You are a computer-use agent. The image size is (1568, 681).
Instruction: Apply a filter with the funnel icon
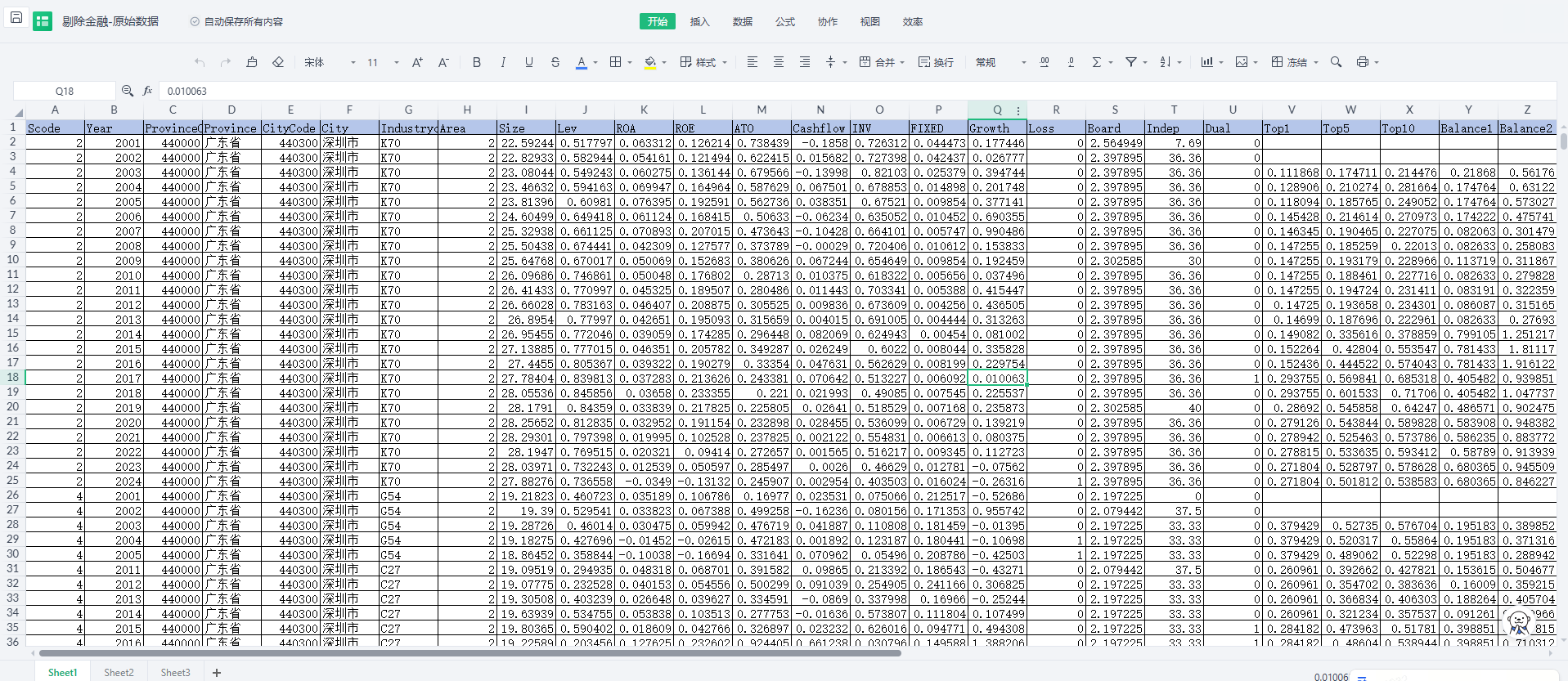pos(1131,62)
